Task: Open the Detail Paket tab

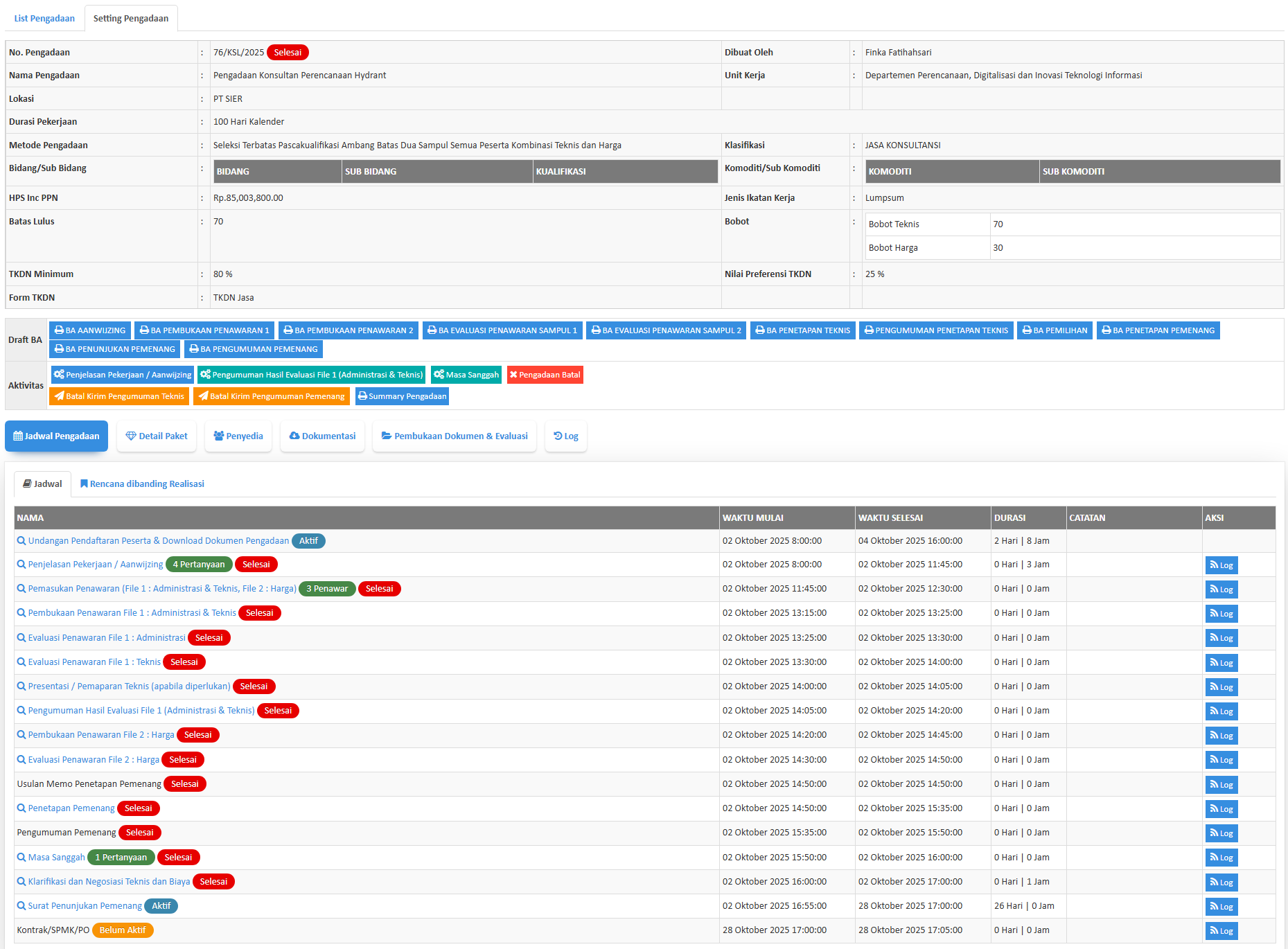Action: click(x=157, y=436)
